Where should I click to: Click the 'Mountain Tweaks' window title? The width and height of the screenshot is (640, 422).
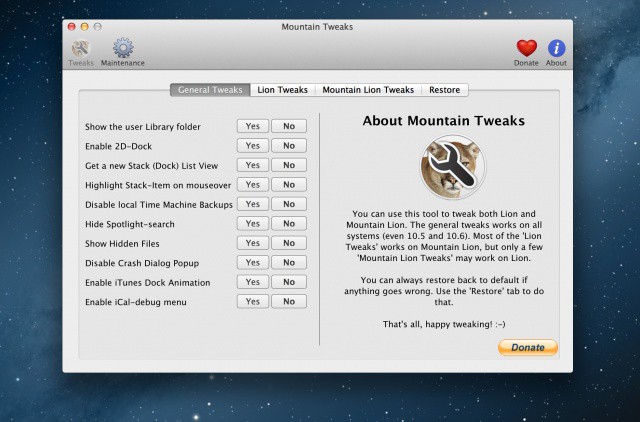(317, 27)
